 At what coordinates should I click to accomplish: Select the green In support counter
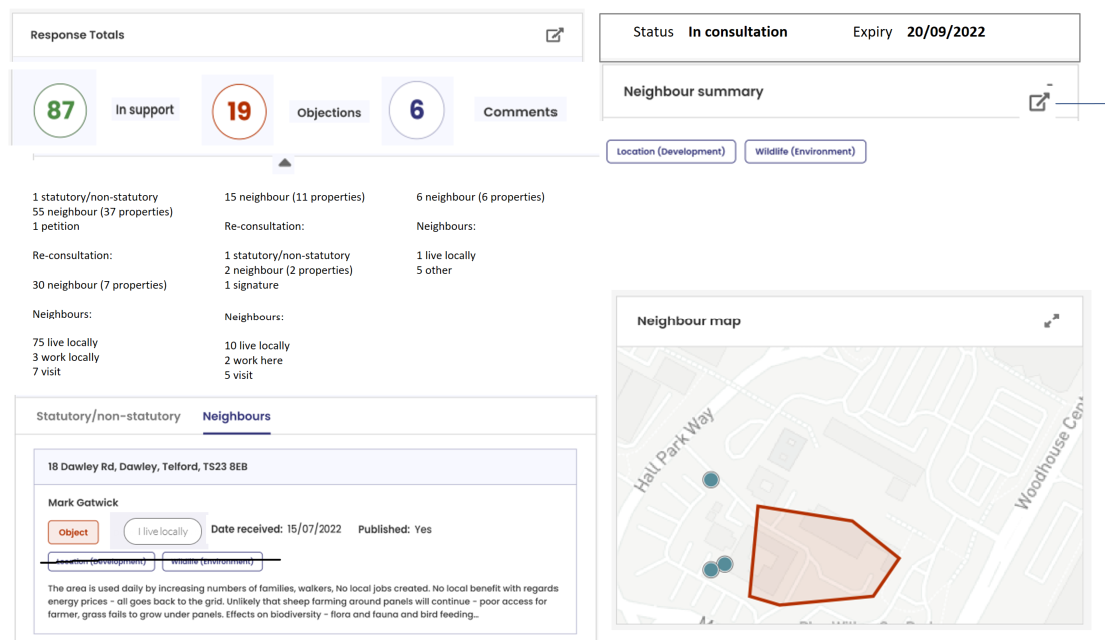click(x=60, y=110)
